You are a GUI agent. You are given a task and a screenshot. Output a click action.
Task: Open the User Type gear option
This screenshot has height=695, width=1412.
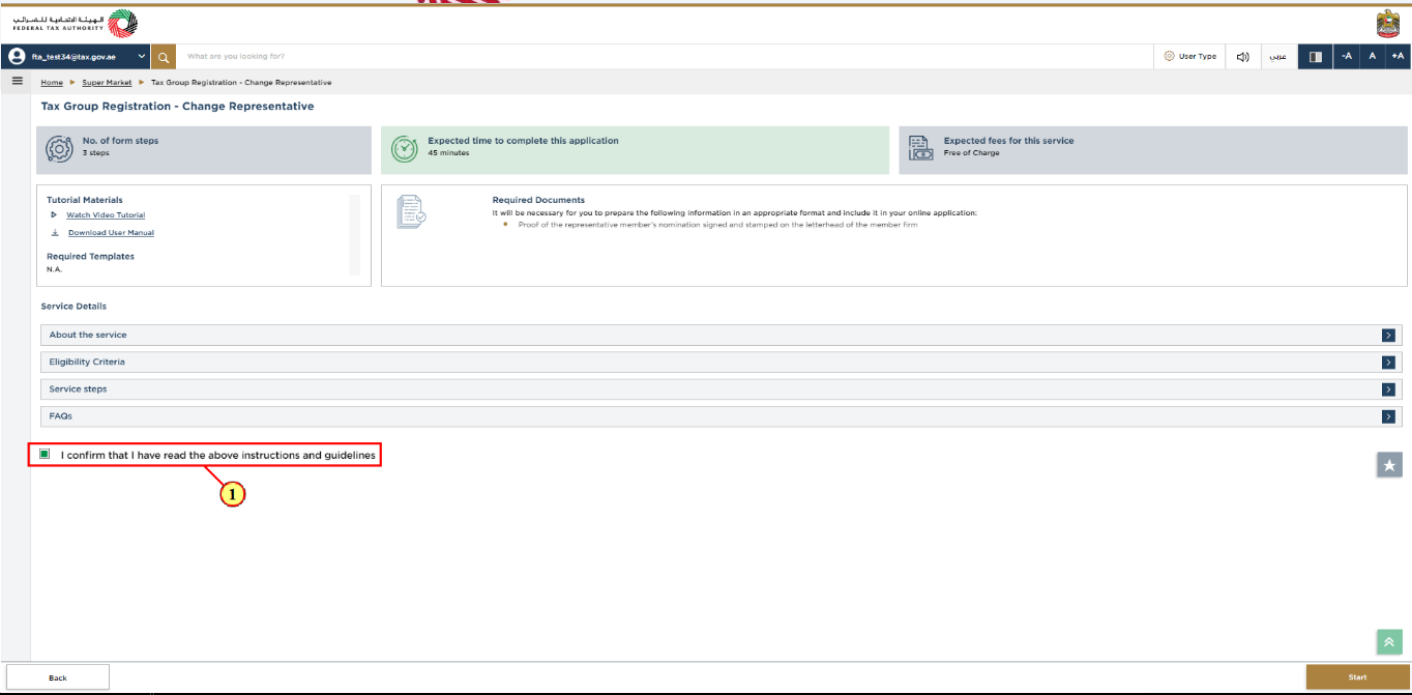pyautogui.click(x=1190, y=57)
